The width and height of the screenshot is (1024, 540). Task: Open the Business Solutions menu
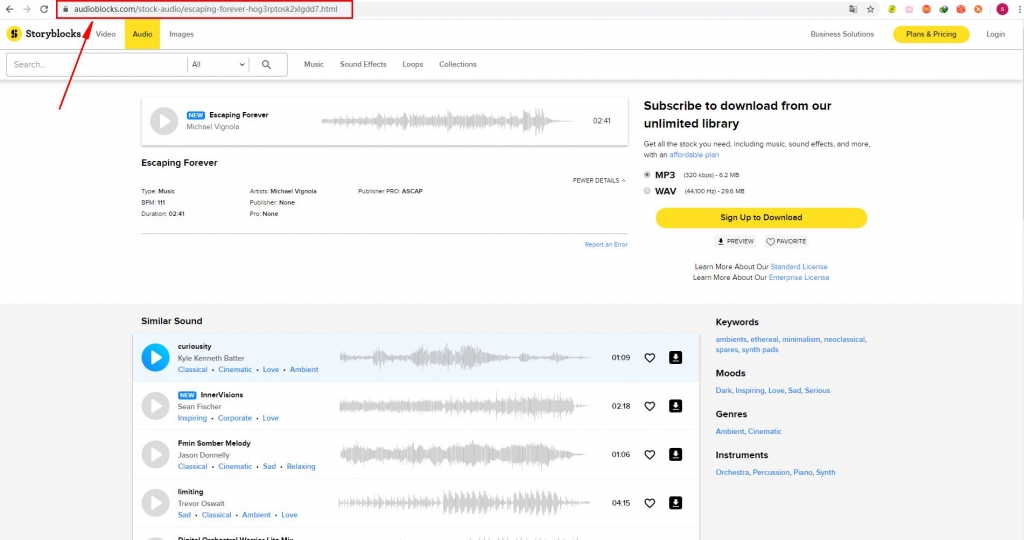(x=841, y=34)
